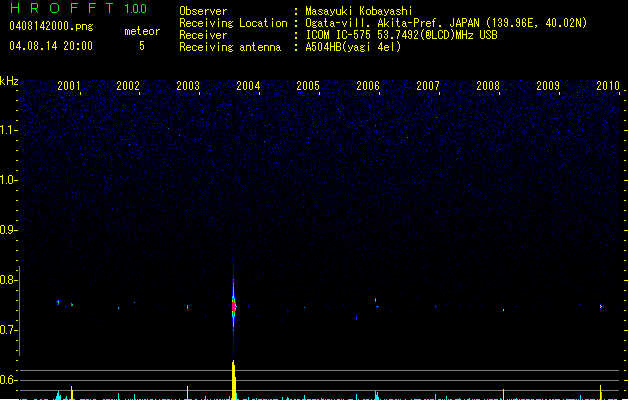
Task: Click the meteor label
Action: (142, 31)
